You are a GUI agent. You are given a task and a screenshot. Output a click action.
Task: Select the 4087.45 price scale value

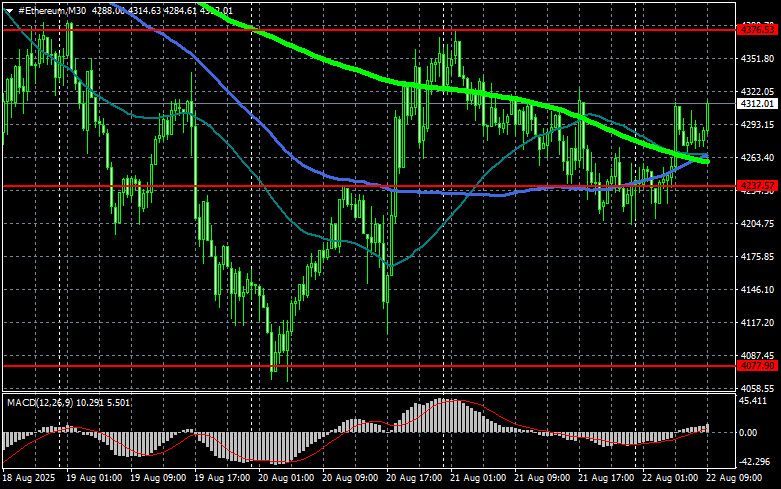coord(758,356)
